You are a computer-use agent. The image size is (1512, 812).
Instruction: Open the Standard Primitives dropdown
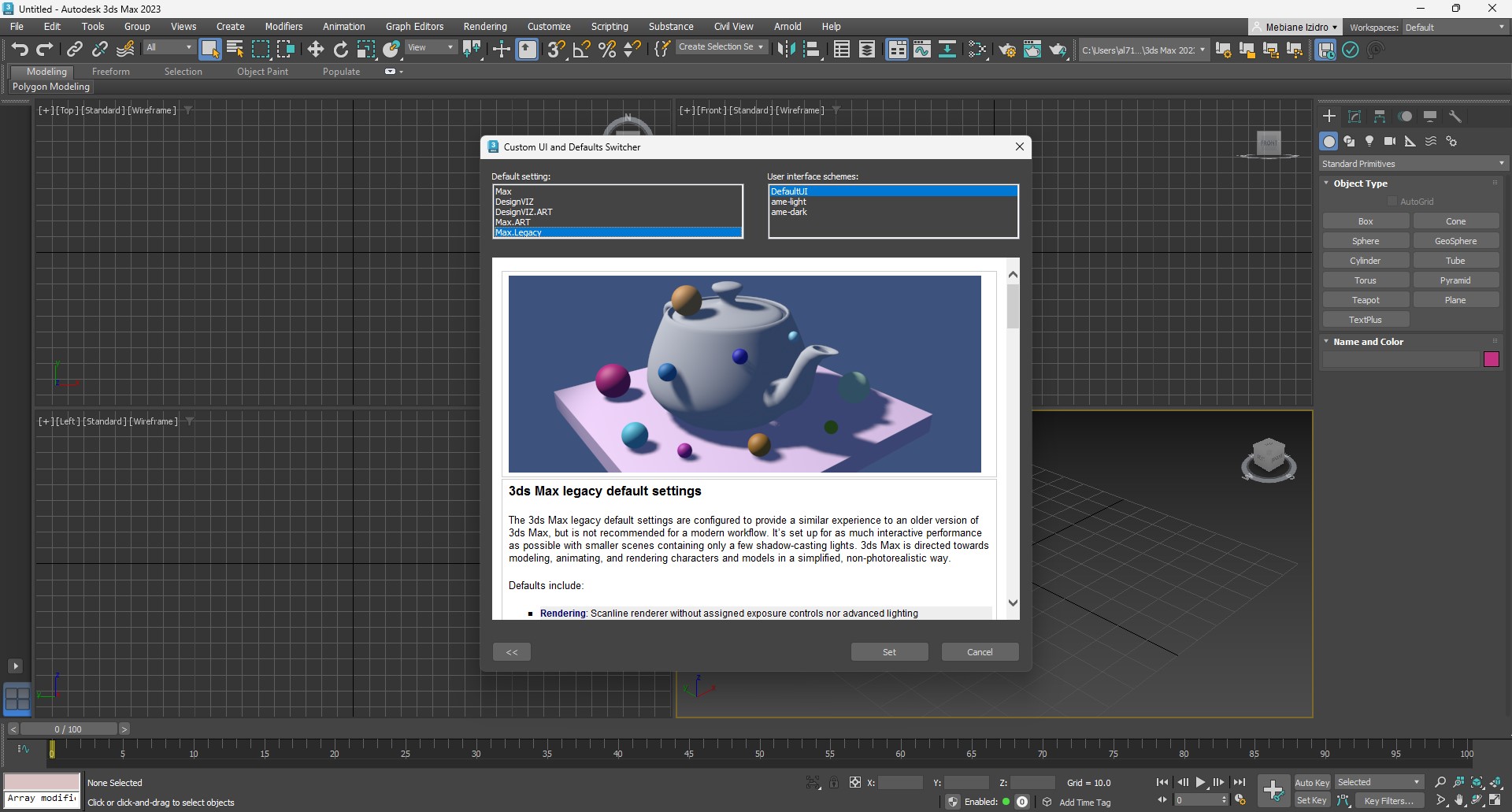tap(1412, 164)
